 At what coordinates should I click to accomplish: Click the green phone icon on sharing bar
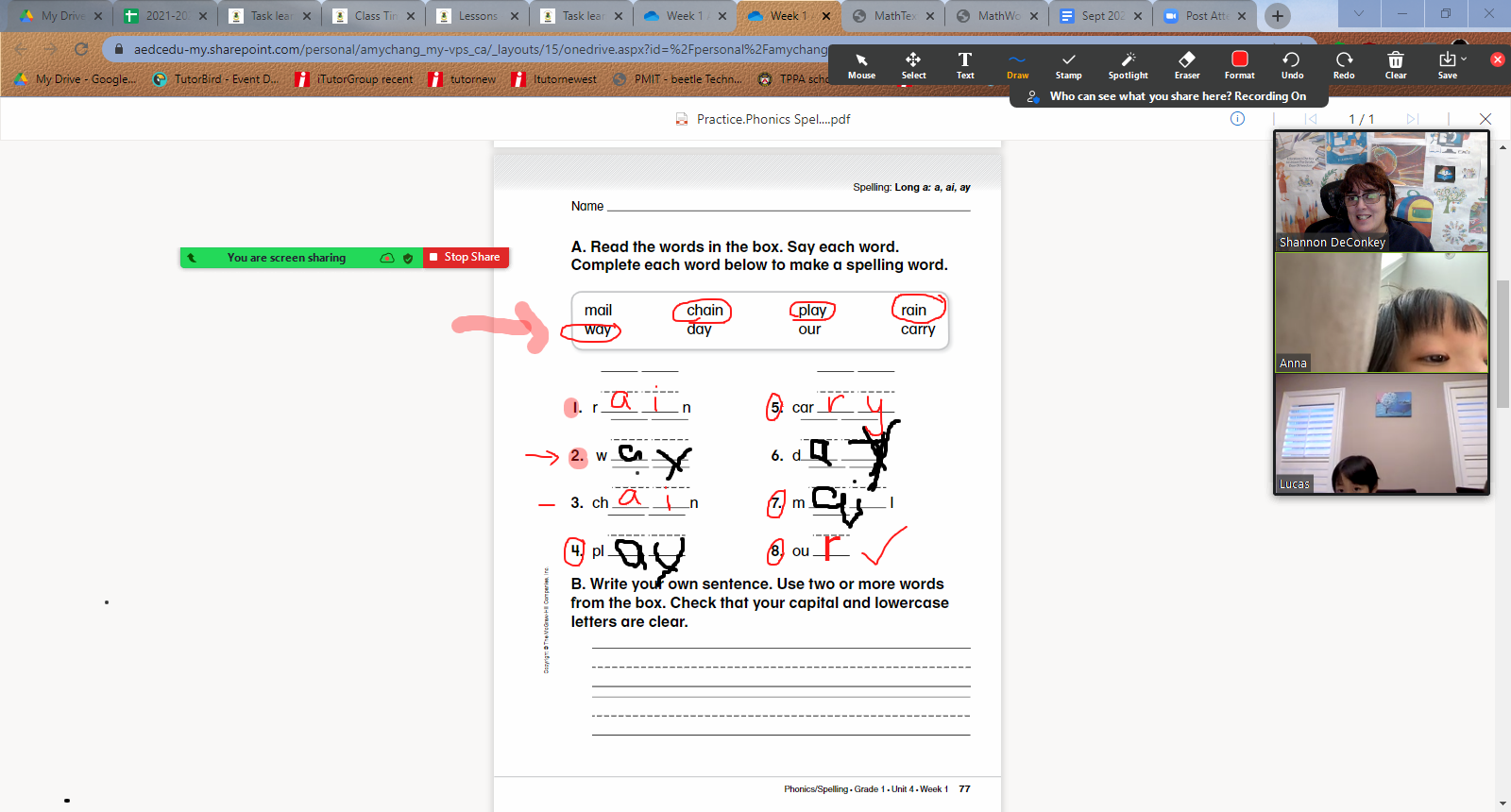(x=192, y=258)
